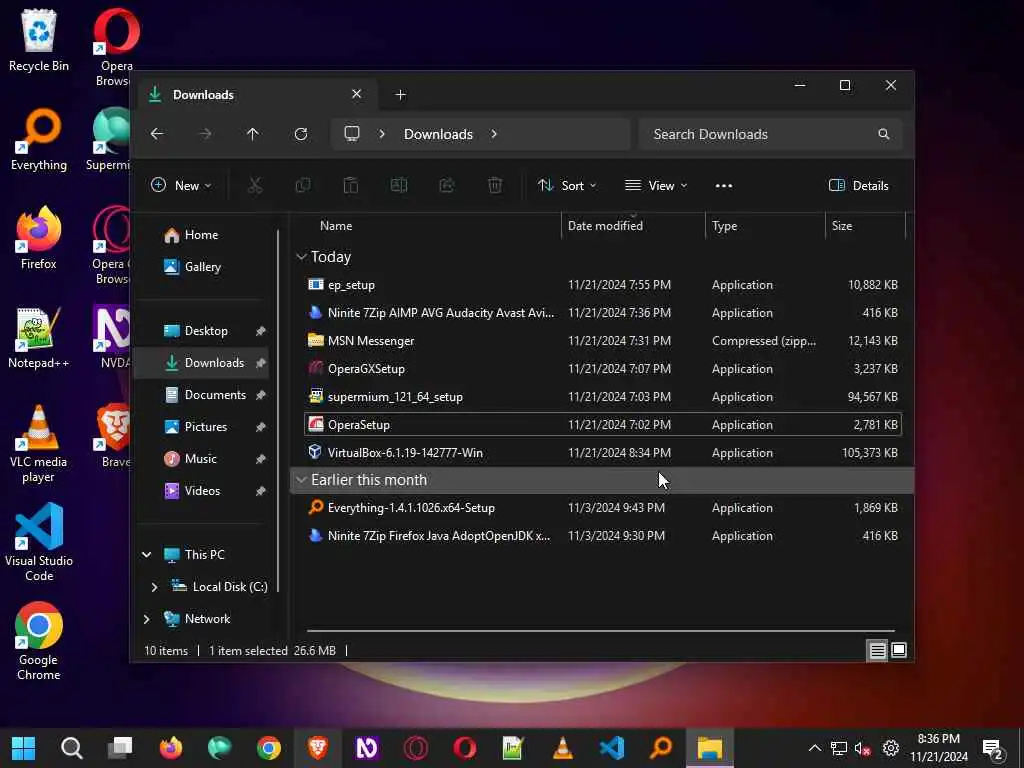Click Recycle Bin desktop icon
1024x768 pixels.
39,40
